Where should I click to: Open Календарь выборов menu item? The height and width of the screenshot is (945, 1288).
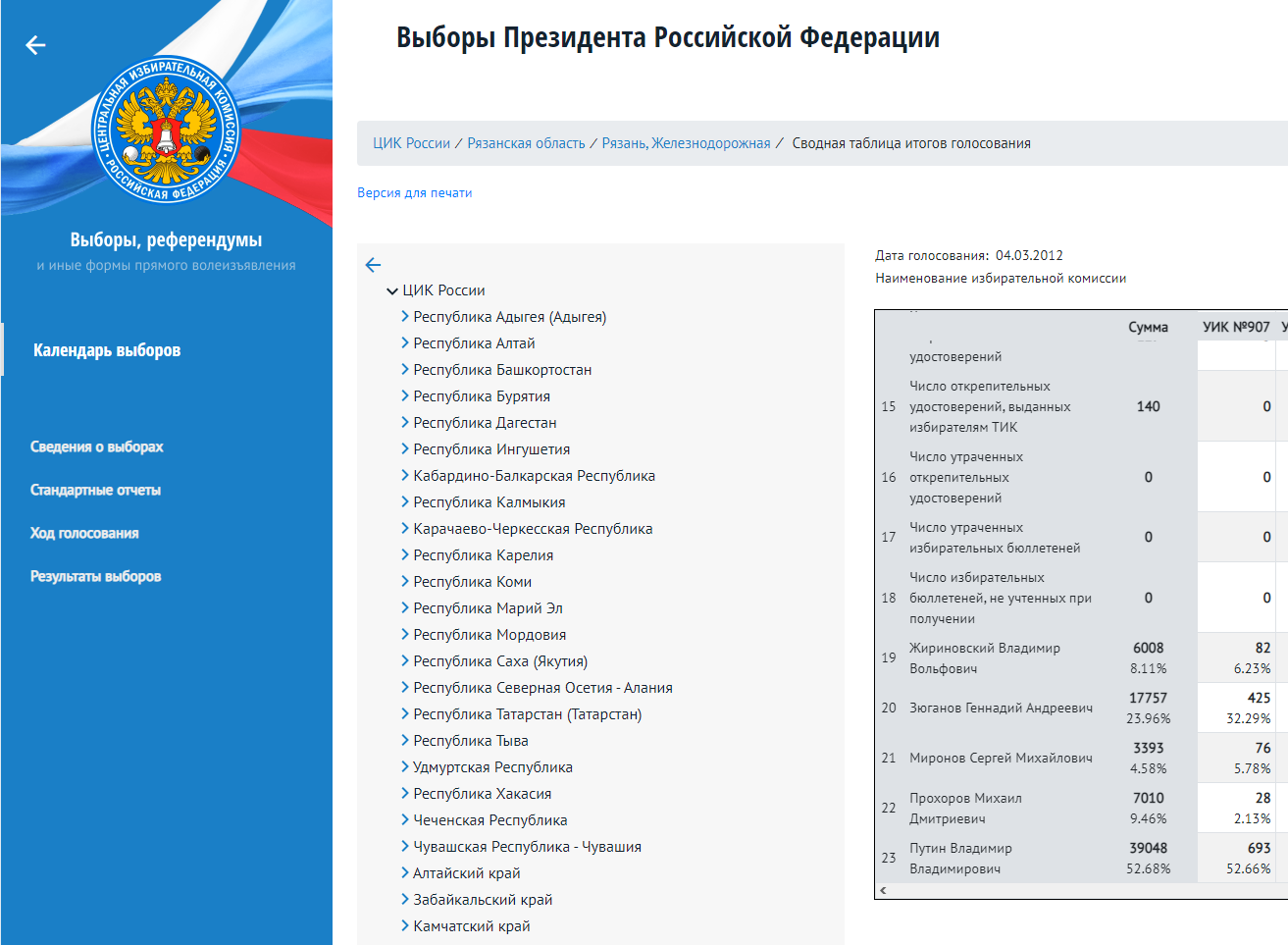(x=107, y=350)
